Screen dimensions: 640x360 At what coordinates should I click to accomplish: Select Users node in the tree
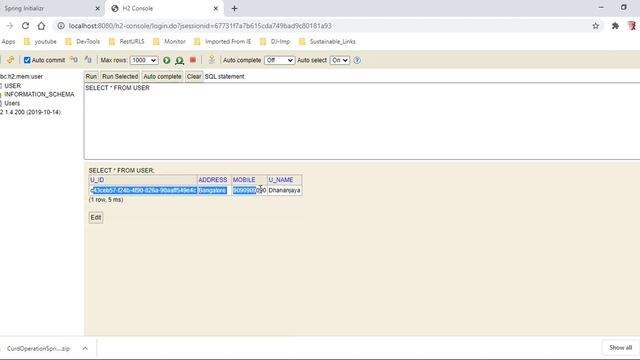coord(12,103)
